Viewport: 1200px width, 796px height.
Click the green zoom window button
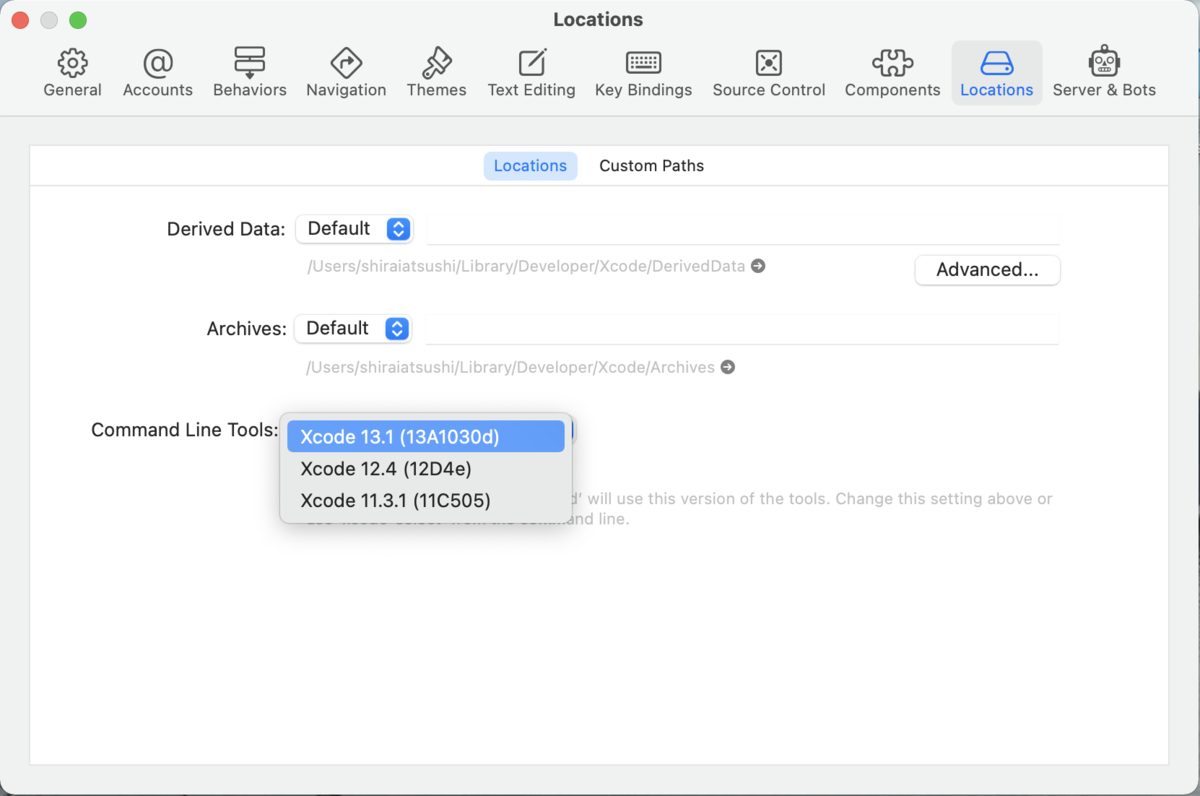(x=78, y=20)
